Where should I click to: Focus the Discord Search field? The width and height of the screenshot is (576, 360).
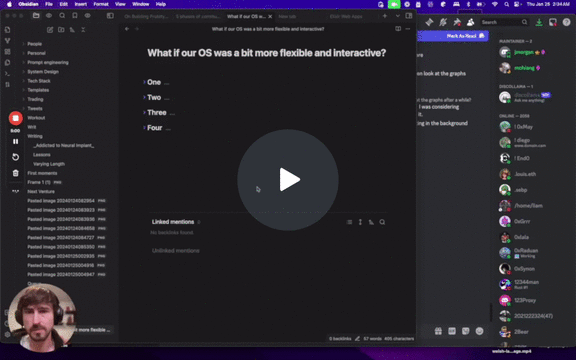click(x=504, y=22)
